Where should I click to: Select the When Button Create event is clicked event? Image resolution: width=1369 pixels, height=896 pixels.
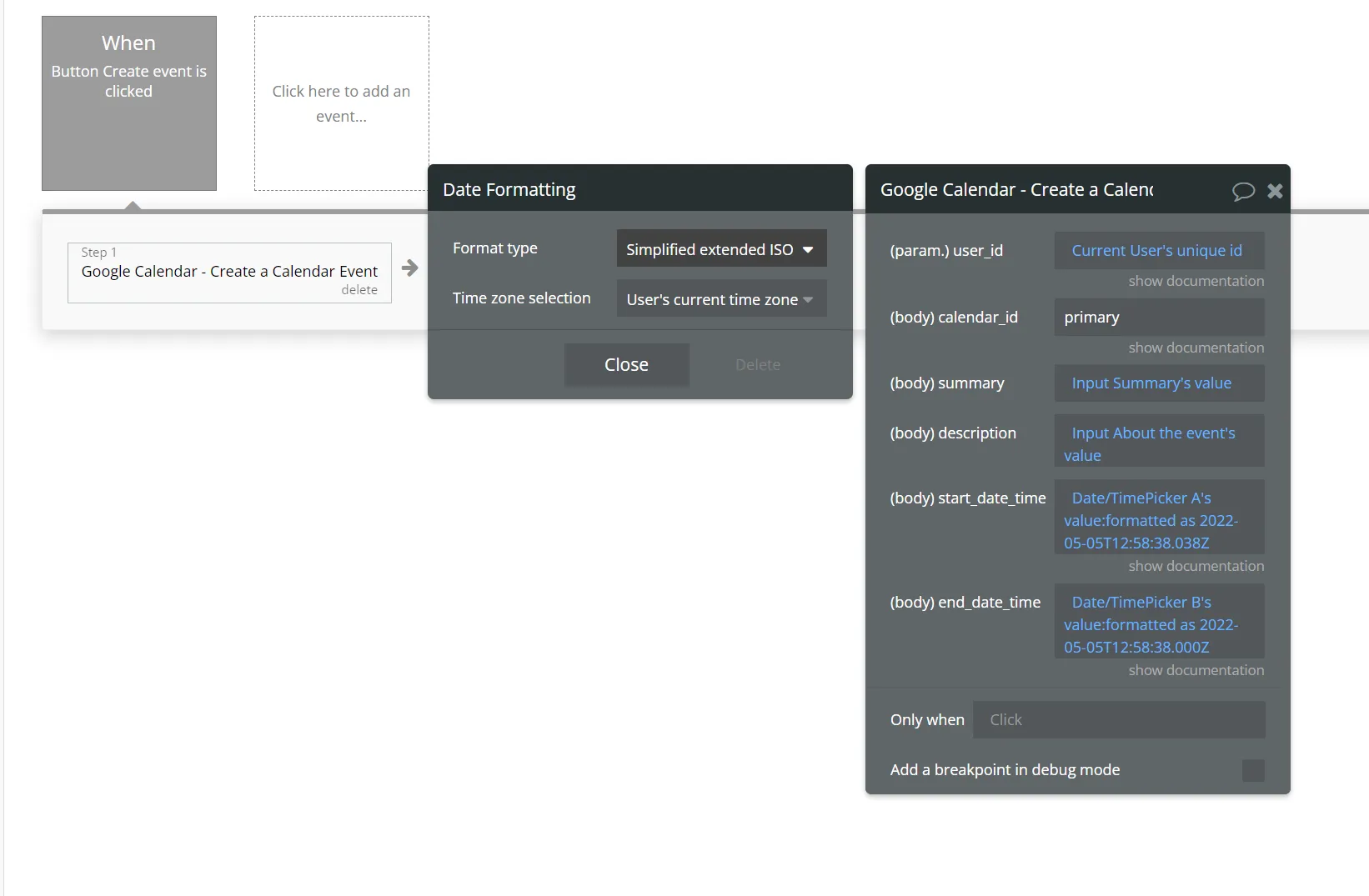[129, 103]
